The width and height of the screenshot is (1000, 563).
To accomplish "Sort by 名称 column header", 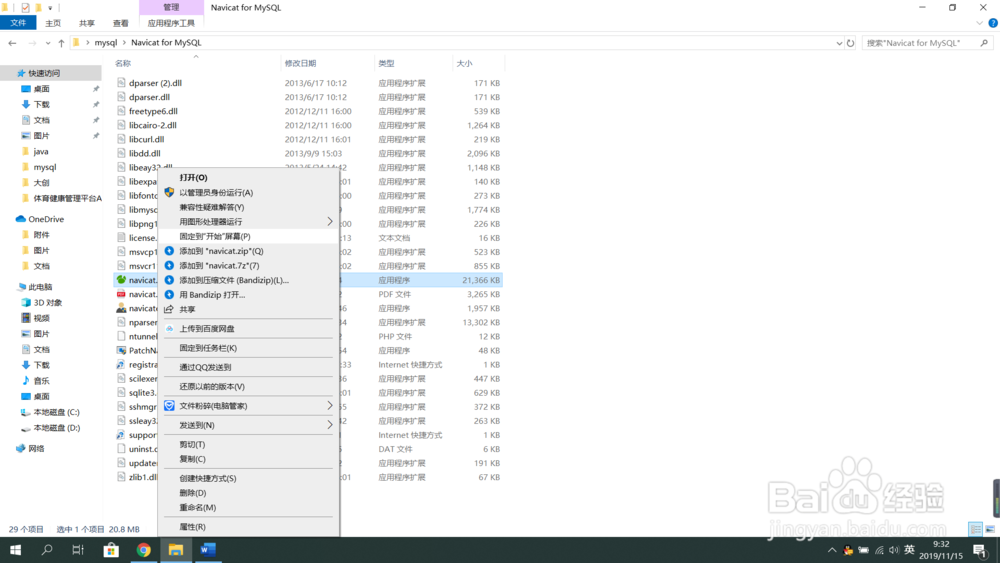I will click(123, 63).
